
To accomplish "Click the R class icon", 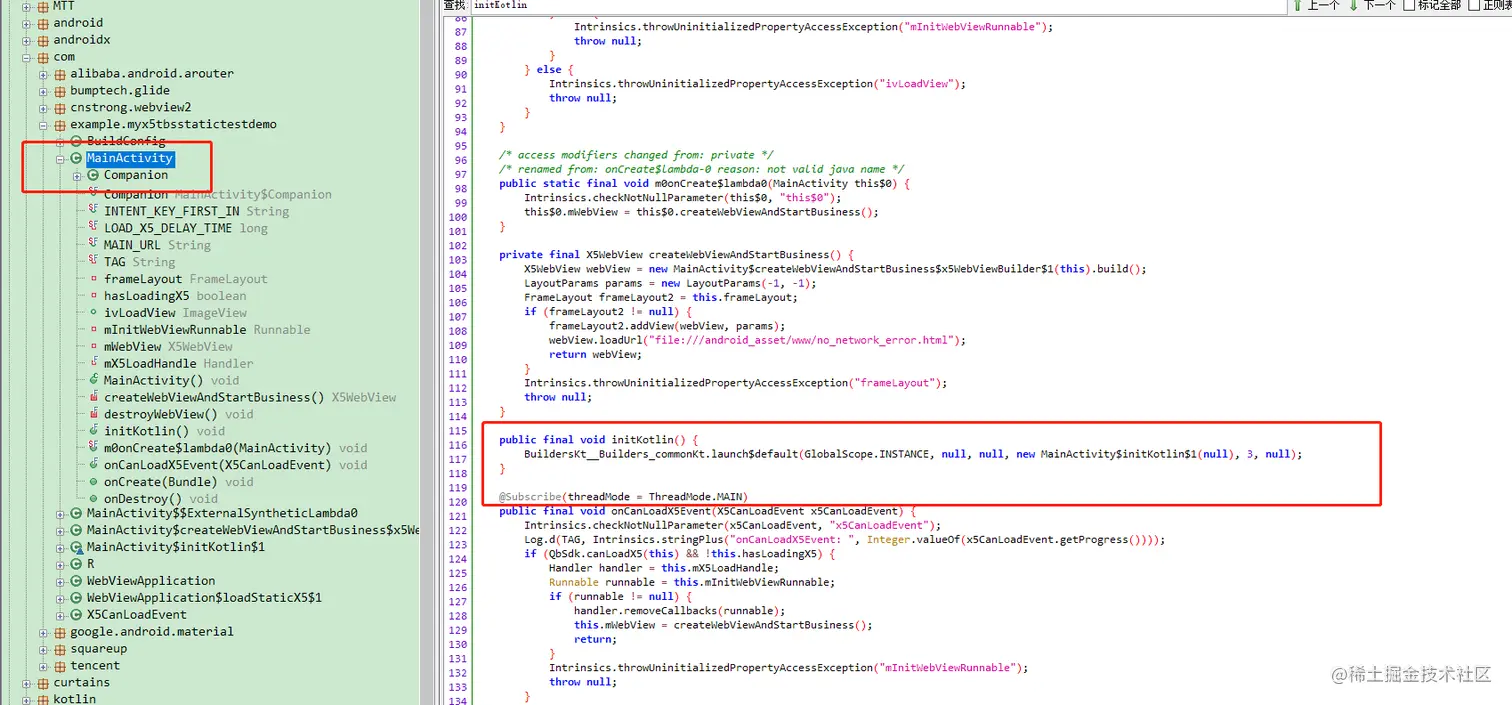I will (x=77, y=564).
